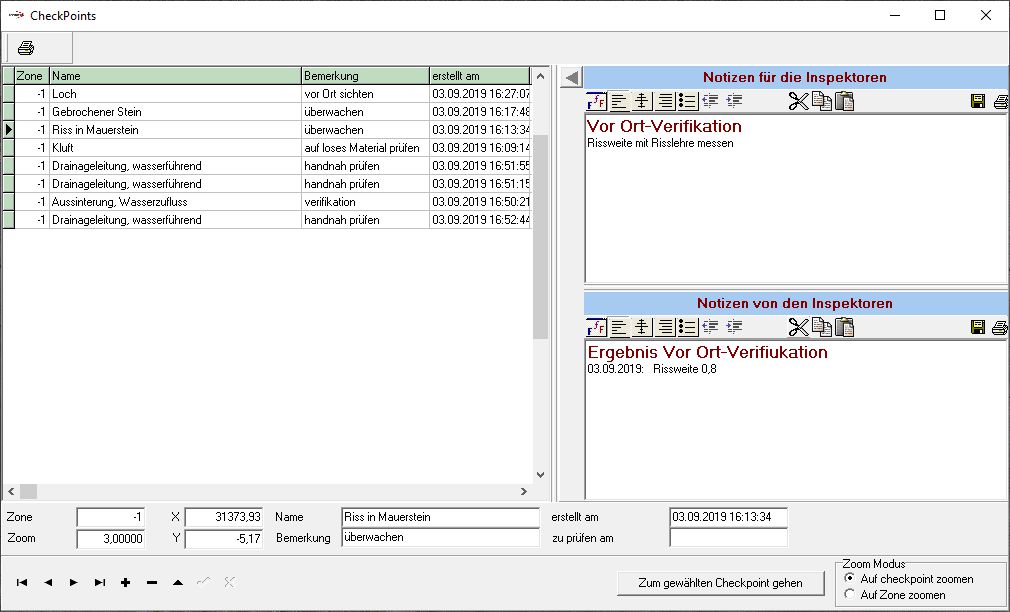Image resolution: width=1010 pixels, height=612 pixels.
Task: Collapse the notes panel with the left arrow
Action: [571, 77]
